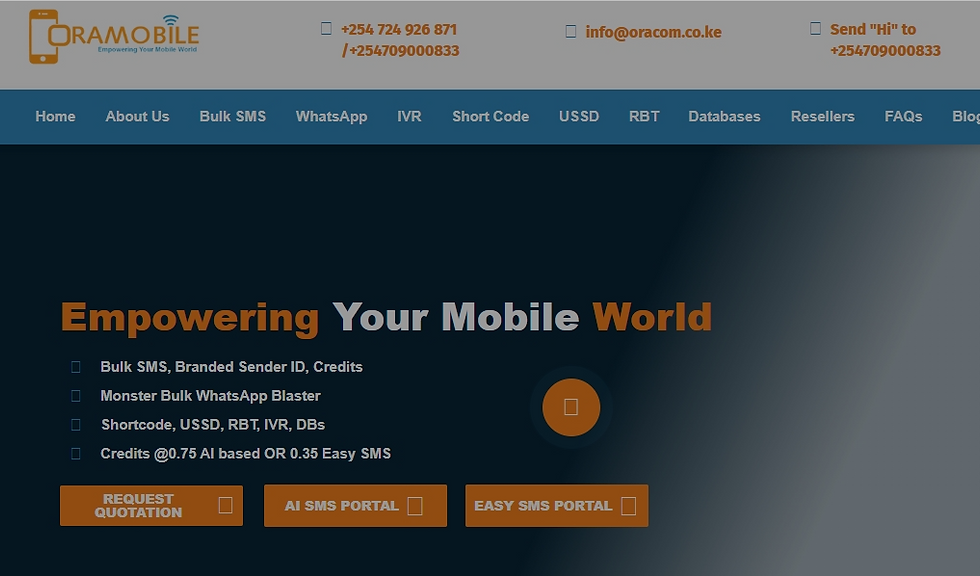Go to the About Us page

(x=138, y=117)
